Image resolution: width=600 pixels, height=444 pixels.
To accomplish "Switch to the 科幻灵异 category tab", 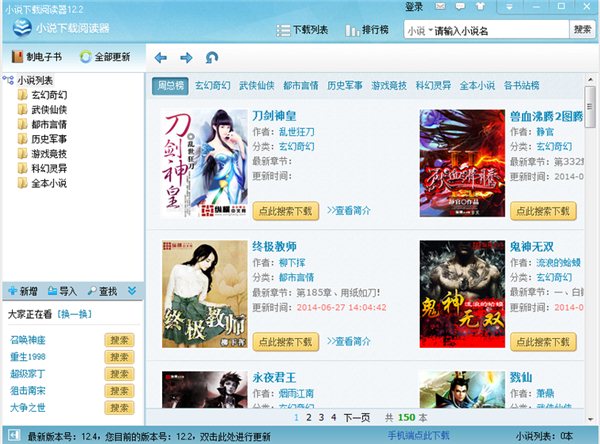I will [433, 86].
